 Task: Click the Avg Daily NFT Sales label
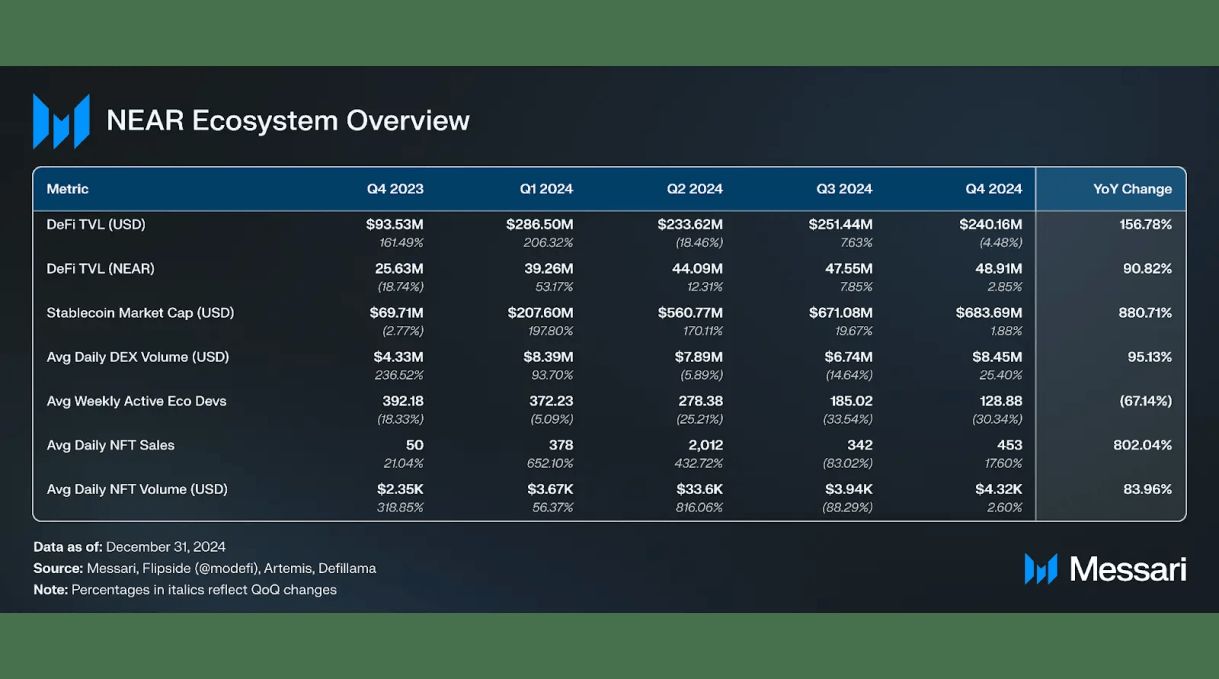pos(111,445)
